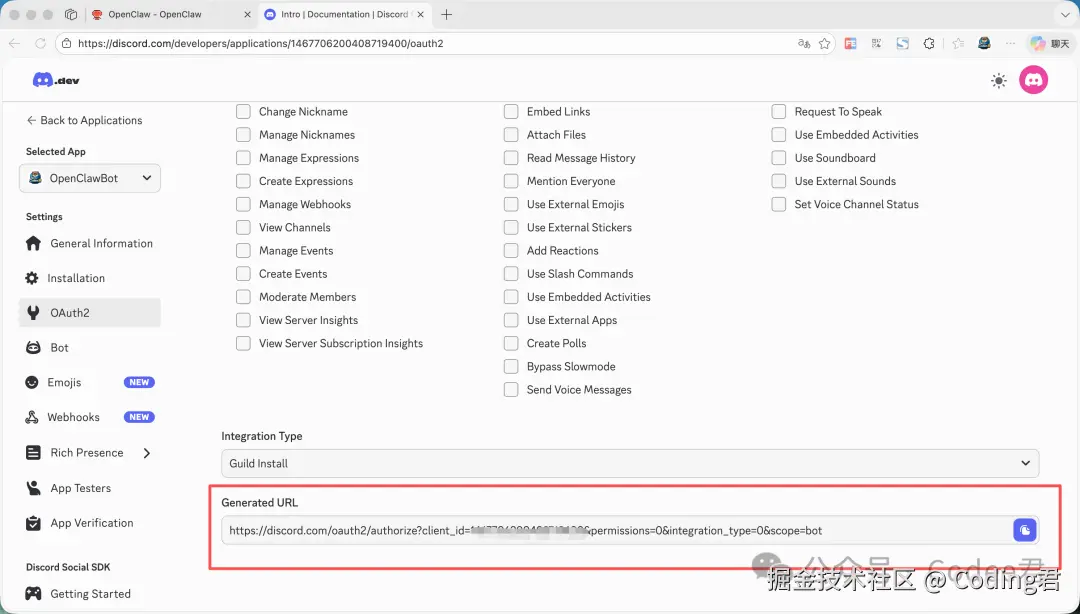Check the View Server Subscription Insights box
Image resolution: width=1080 pixels, height=614 pixels.
243,343
